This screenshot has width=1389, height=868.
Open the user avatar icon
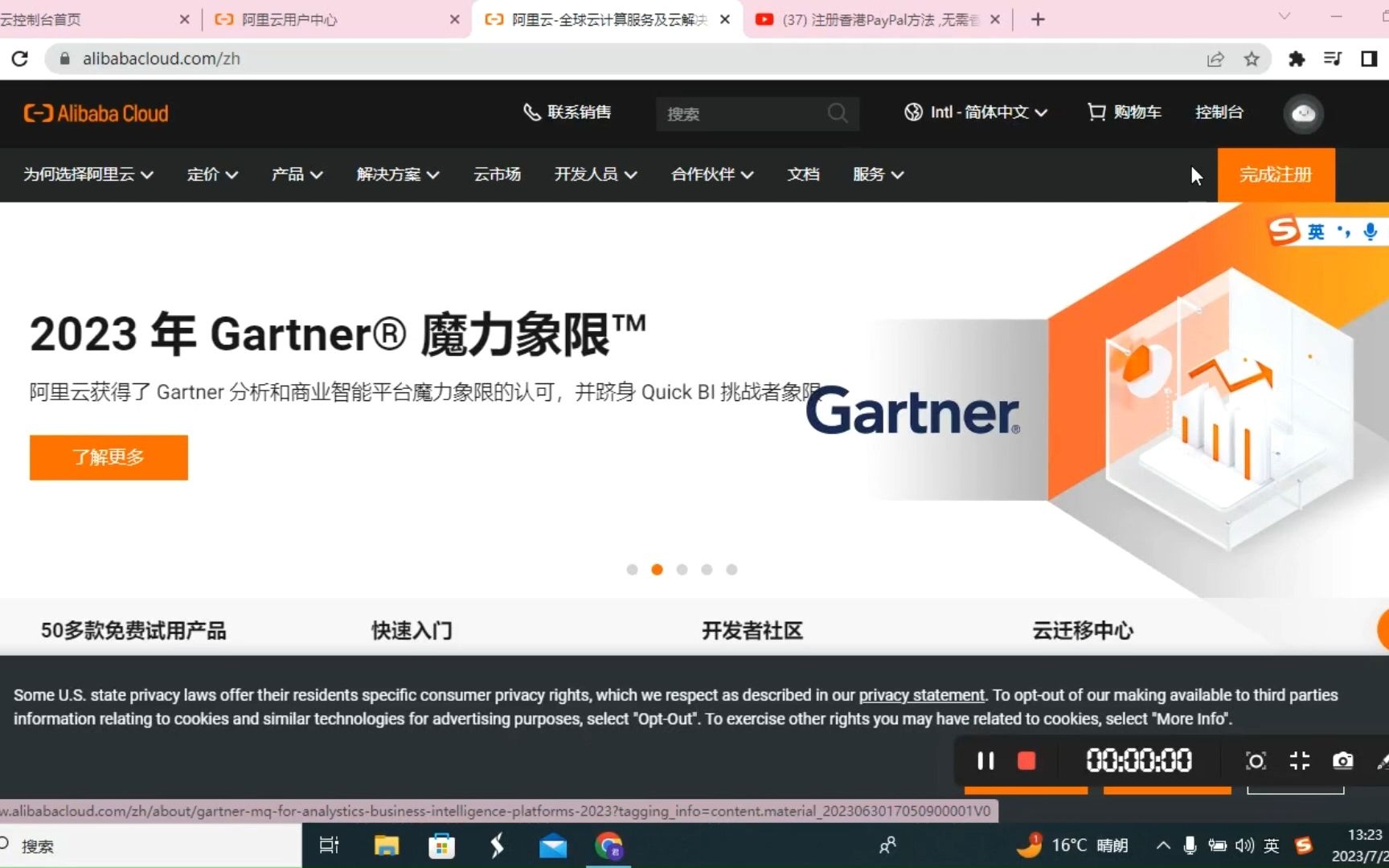(x=1303, y=113)
